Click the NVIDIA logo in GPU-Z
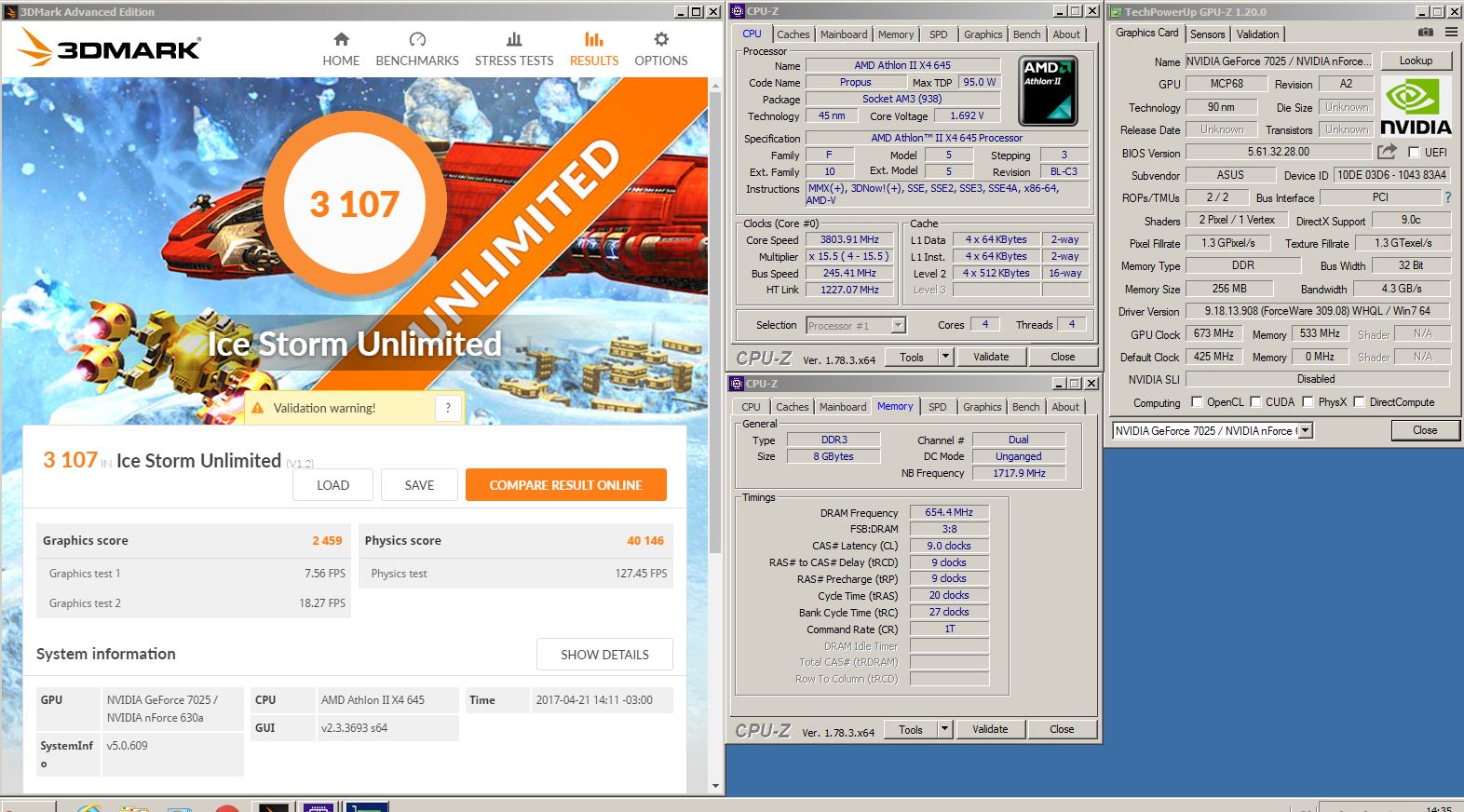1464x812 pixels. click(x=1416, y=107)
